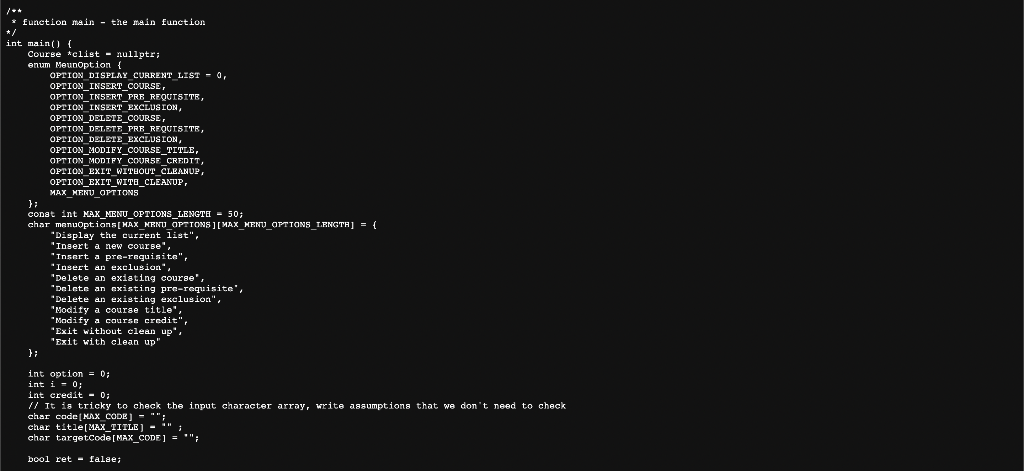Click the OPTION_MODIFY_COURSE_TITLE entry

pos(124,150)
